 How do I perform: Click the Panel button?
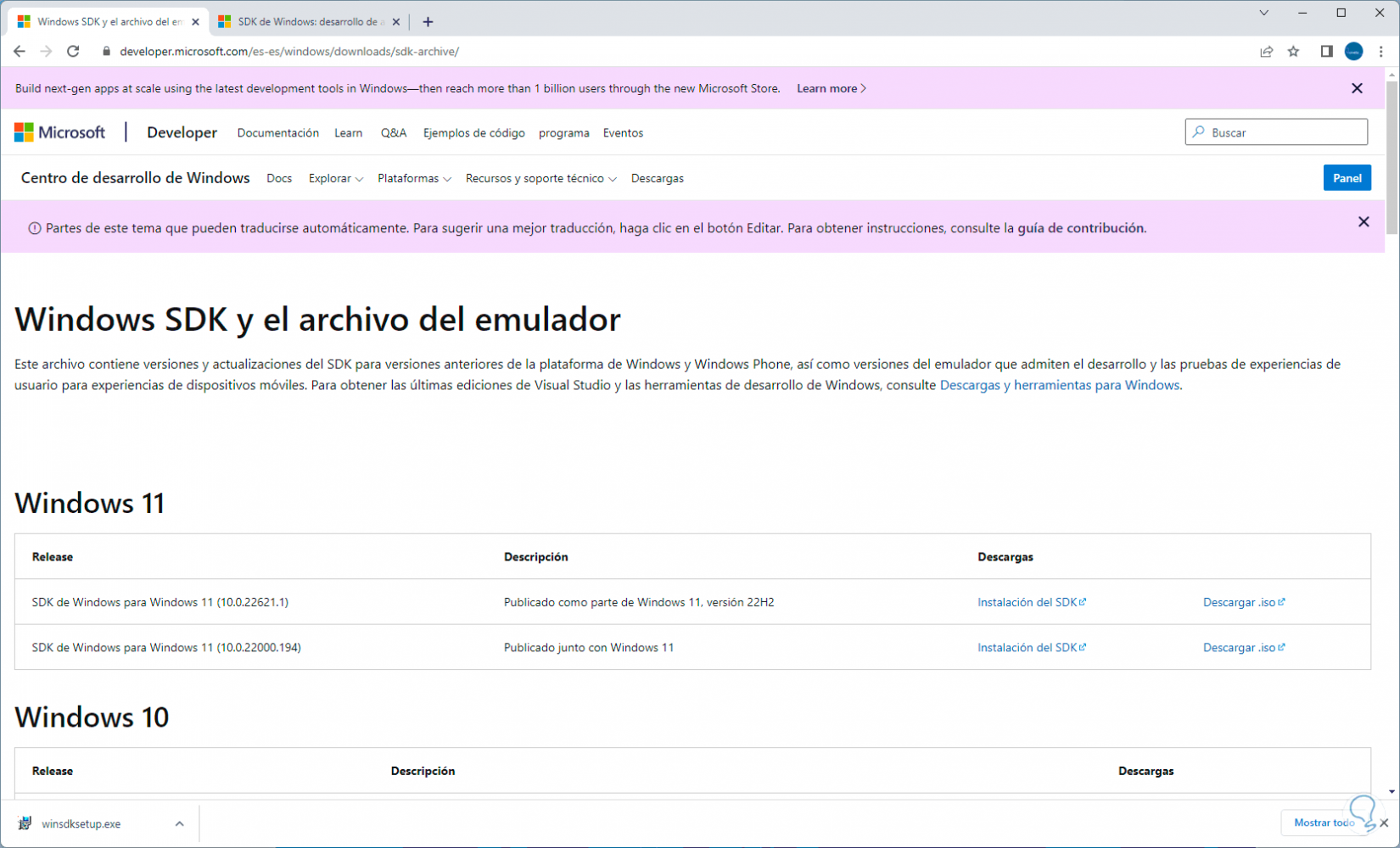1347,178
